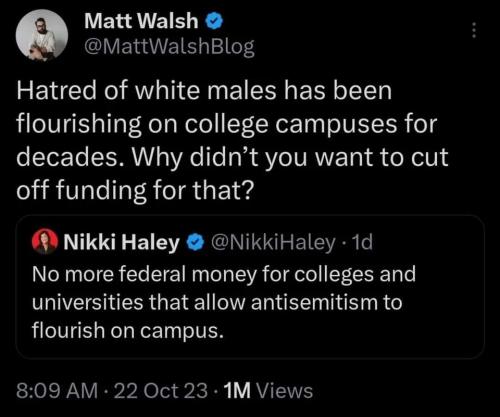Screen dimensions: 500x417
Task: Click the quoted text 'flourish on campus.'
Action: (x=128, y=331)
